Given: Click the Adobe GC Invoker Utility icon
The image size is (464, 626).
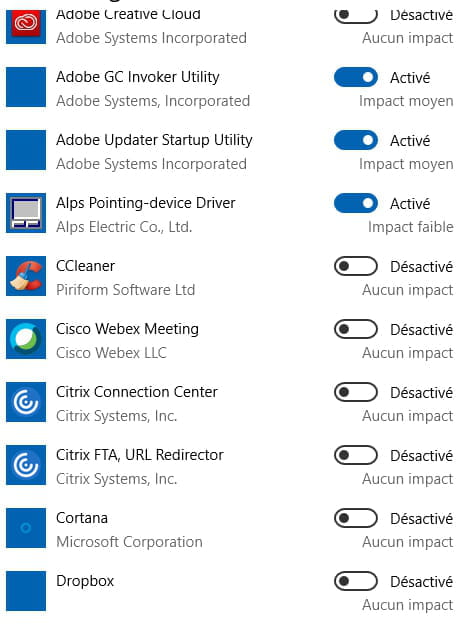Looking at the screenshot, I should [x=26, y=87].
